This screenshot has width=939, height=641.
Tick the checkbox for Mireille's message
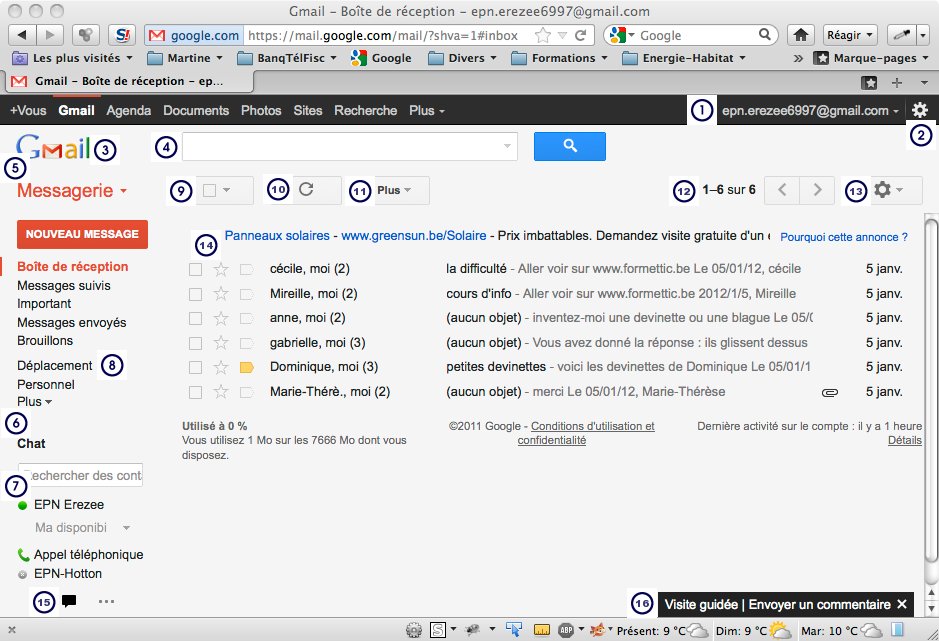pyautogui.click(x=195, y=294)
